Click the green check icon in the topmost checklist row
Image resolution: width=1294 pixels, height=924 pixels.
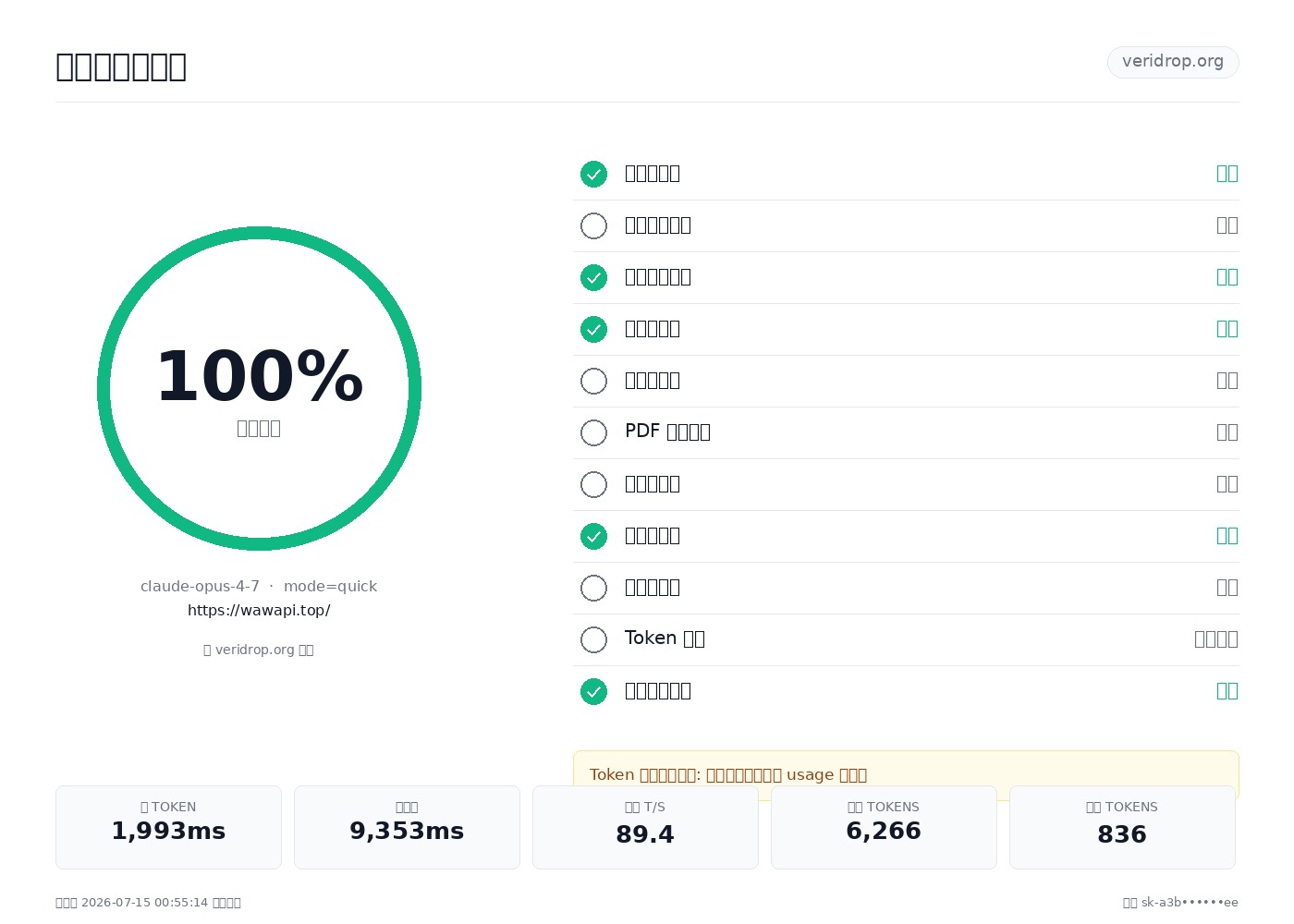click(x=593, y=174)
